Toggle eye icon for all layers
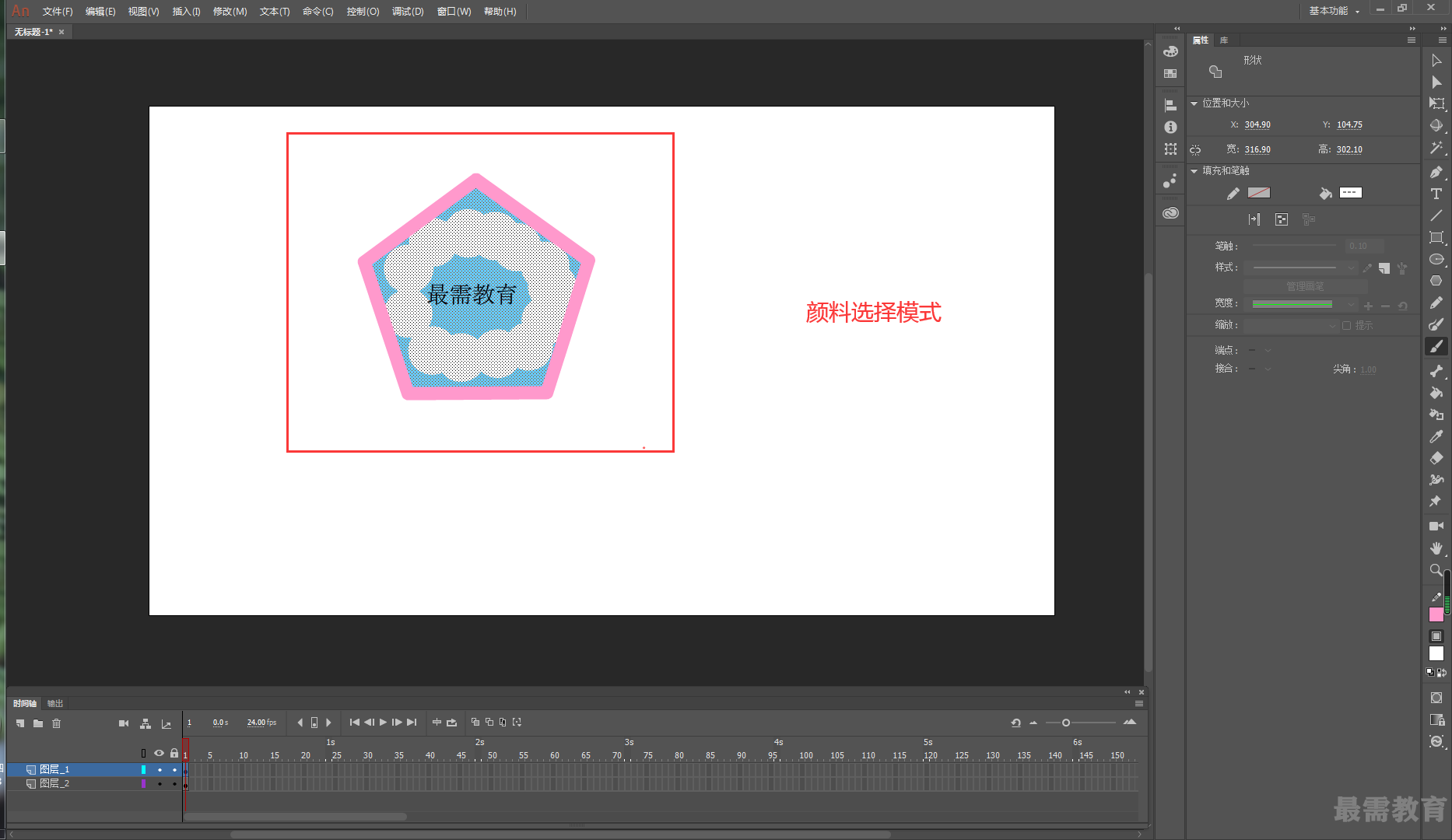Viewport: 1452px width, 840px height. 160,753
